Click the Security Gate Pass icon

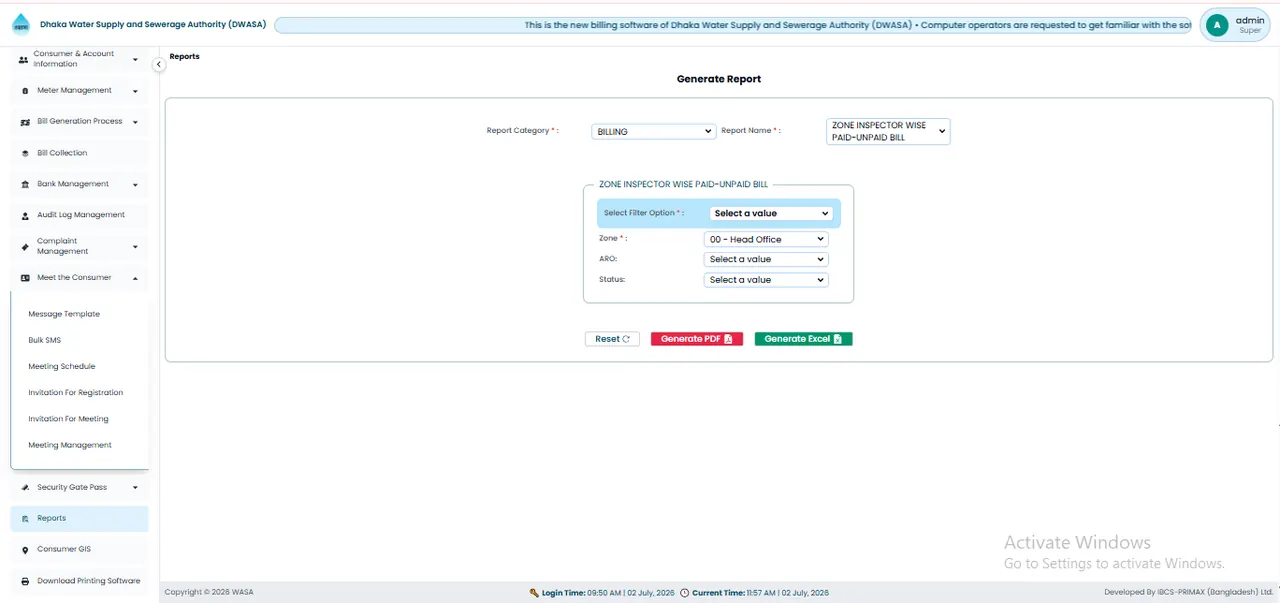click(x=25, y=488)
